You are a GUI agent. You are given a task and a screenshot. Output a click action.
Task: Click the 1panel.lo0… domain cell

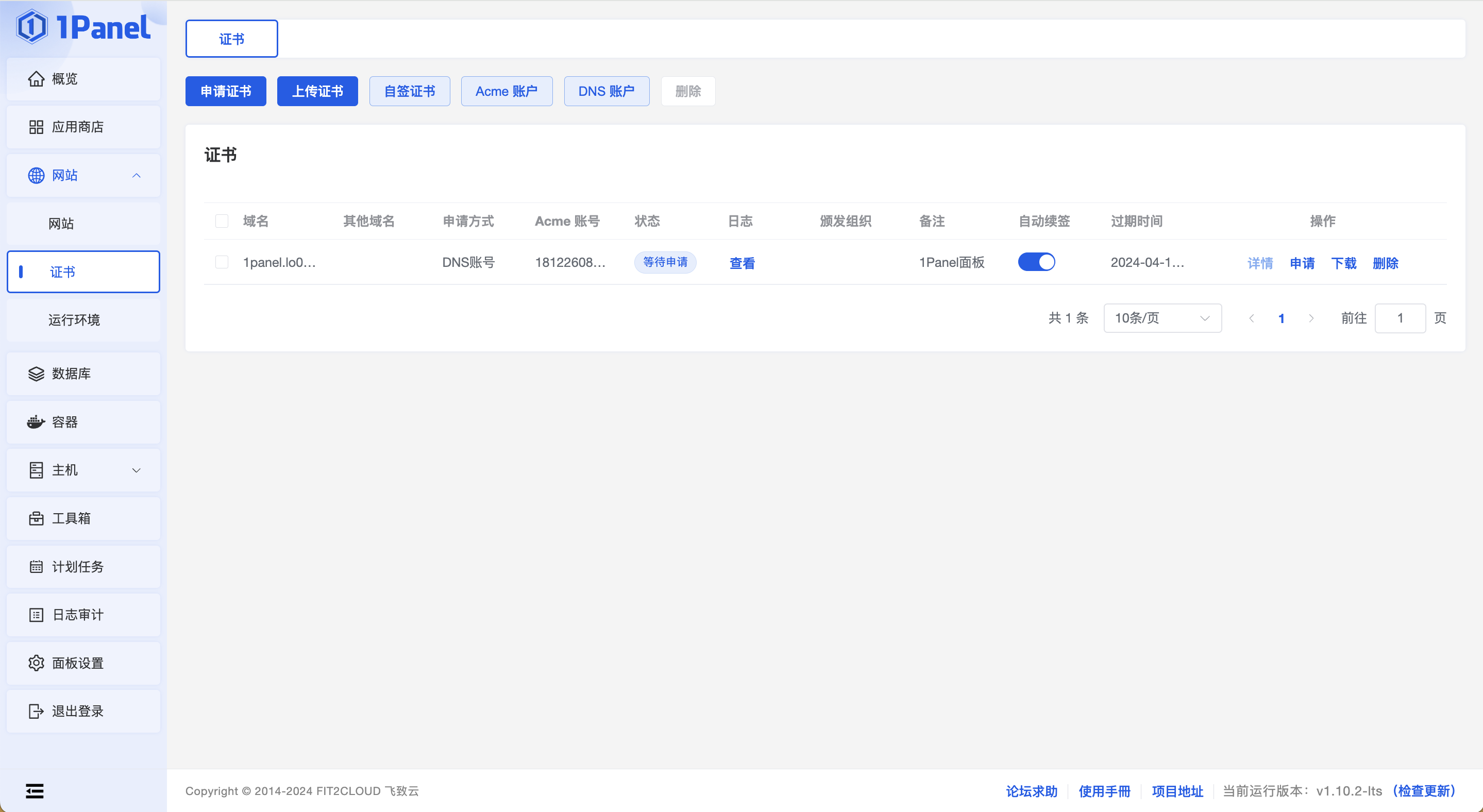pyautogui.click(x=279, y=262)
